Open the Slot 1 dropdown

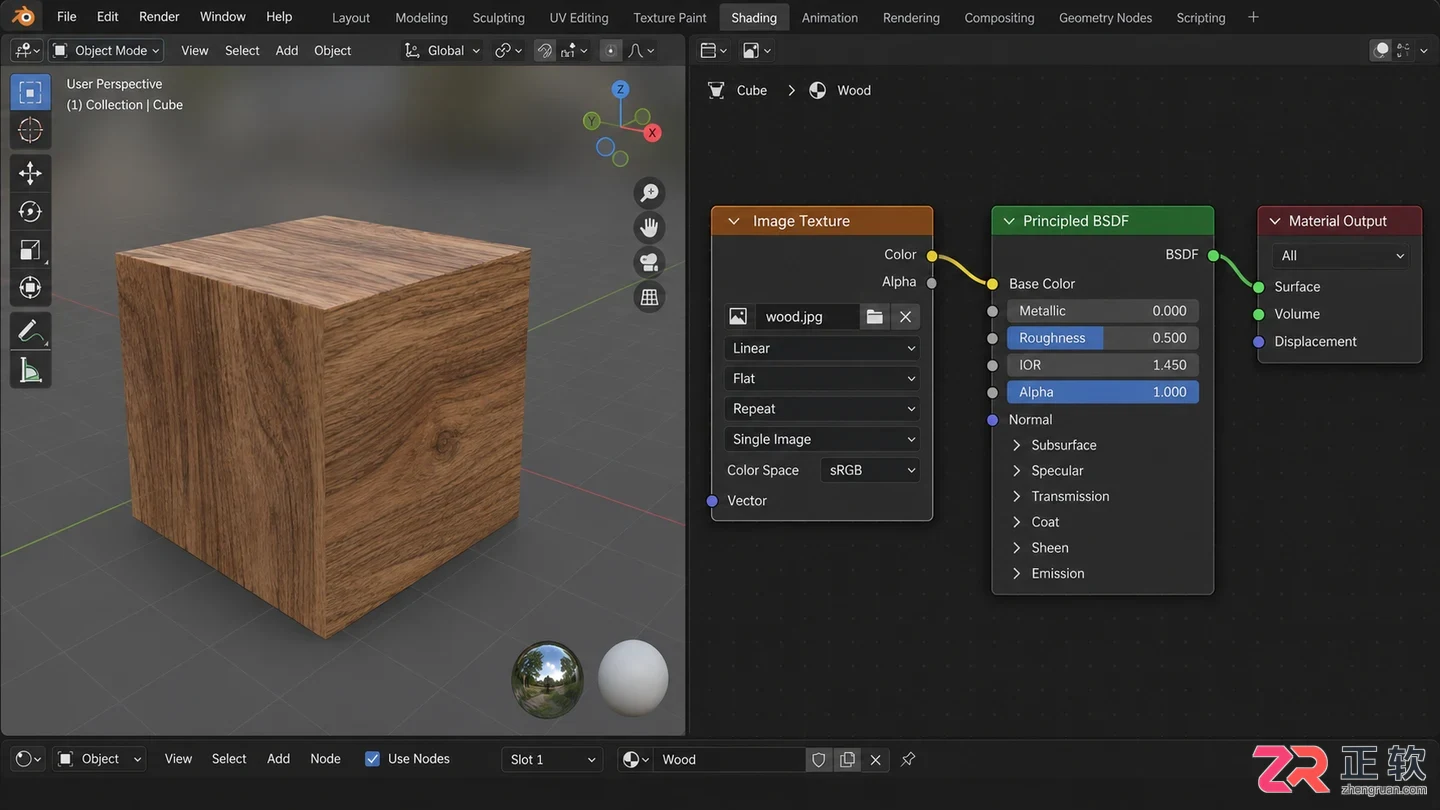pos(552,759)
